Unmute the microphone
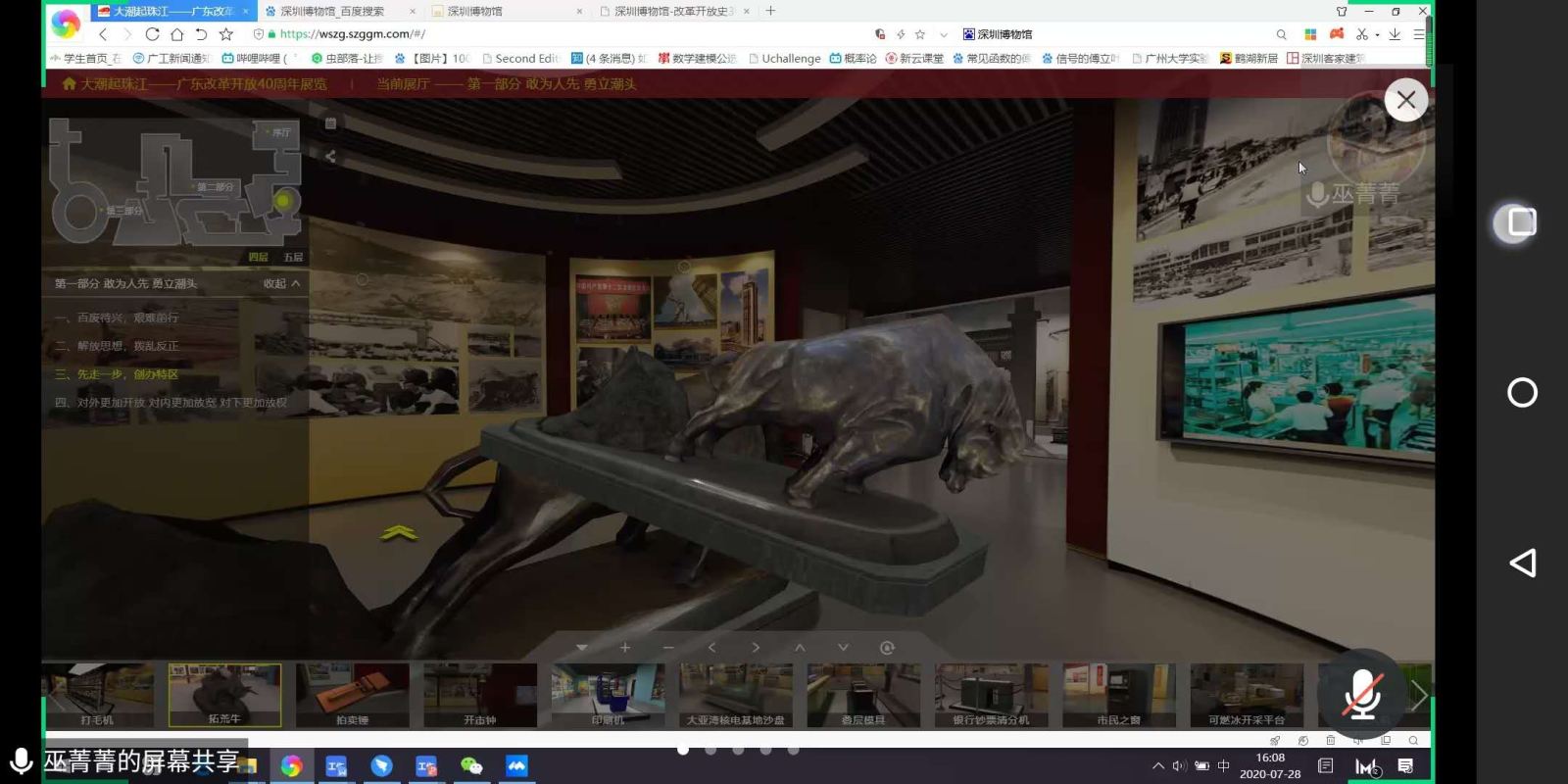The height and width of the screenshot is (784, 1568). (1362, 694)
